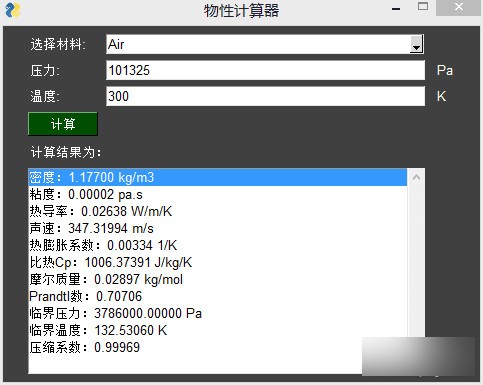Select the 粘度 0.00002 pa.s row
The image size is (483, 385).
tap(218, 194)
